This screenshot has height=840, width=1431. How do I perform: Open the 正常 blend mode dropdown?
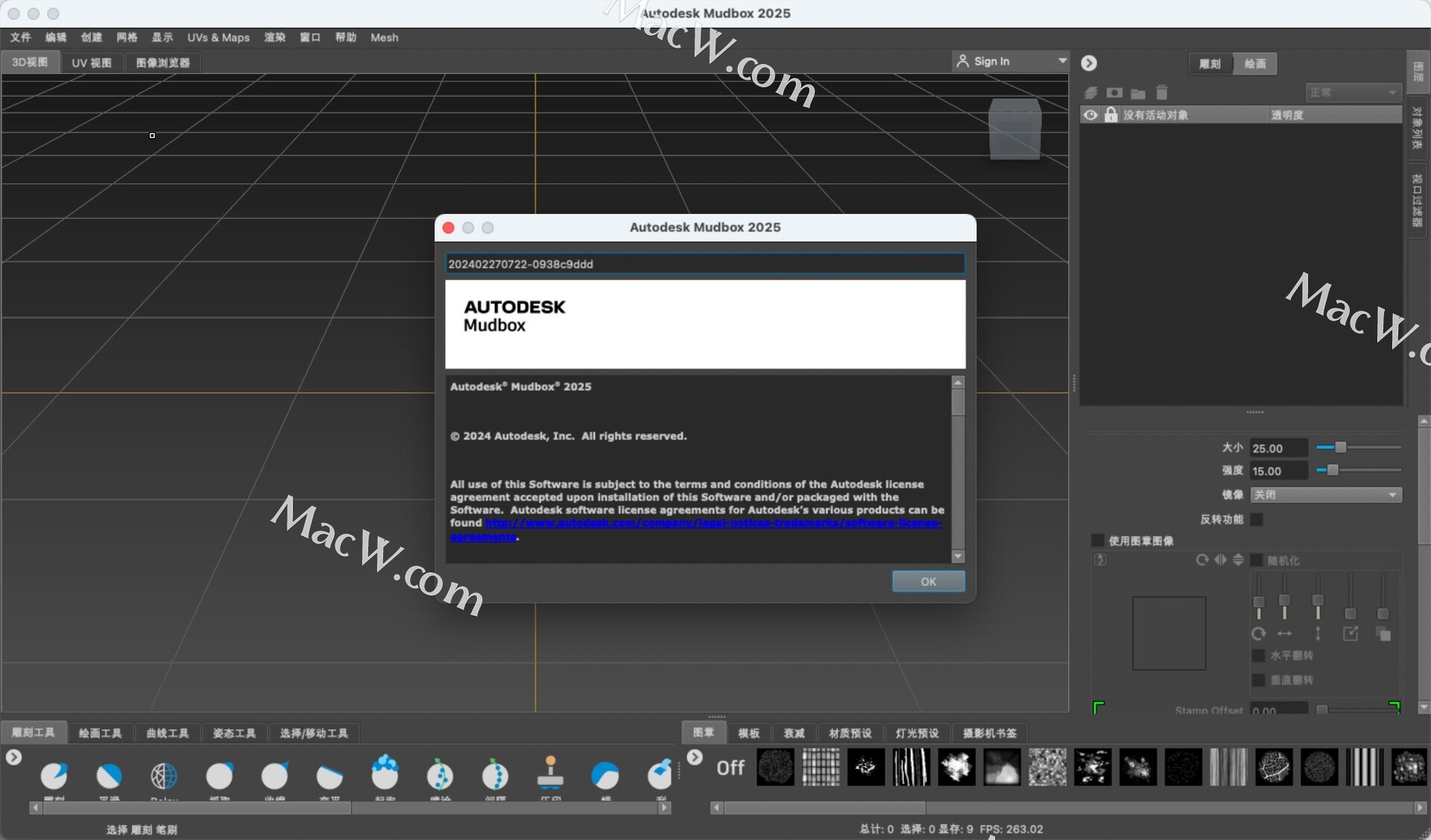coord(1353,92)
